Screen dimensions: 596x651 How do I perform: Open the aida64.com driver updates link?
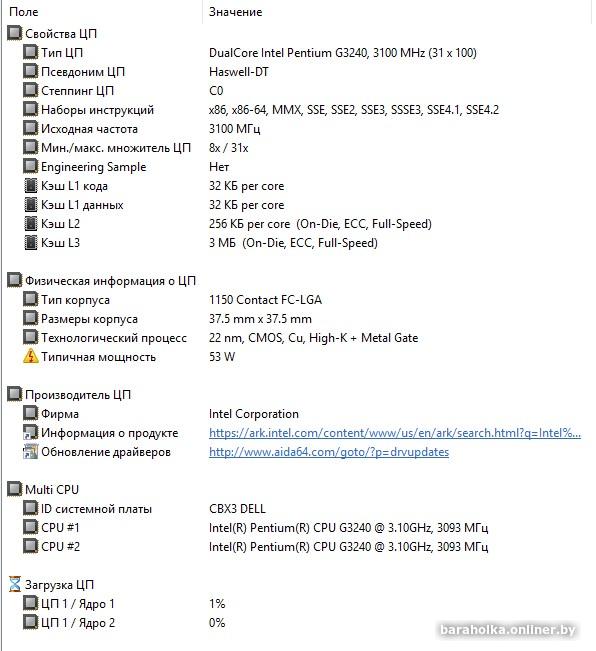coord(329,452)
